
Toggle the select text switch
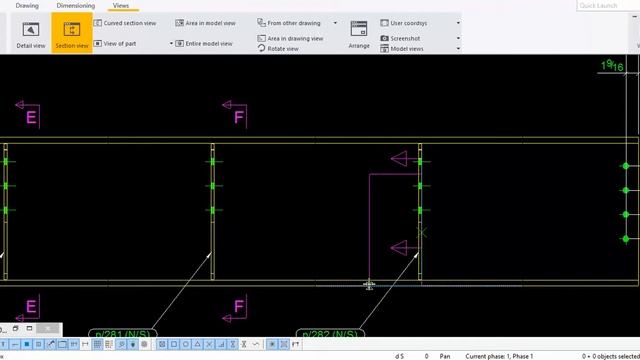3,344
